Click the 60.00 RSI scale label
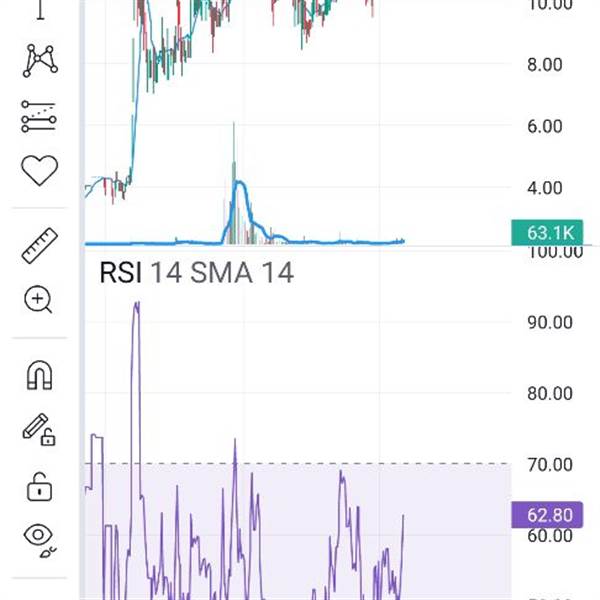This screenshot has width=600, height=600. coord(550,536)
